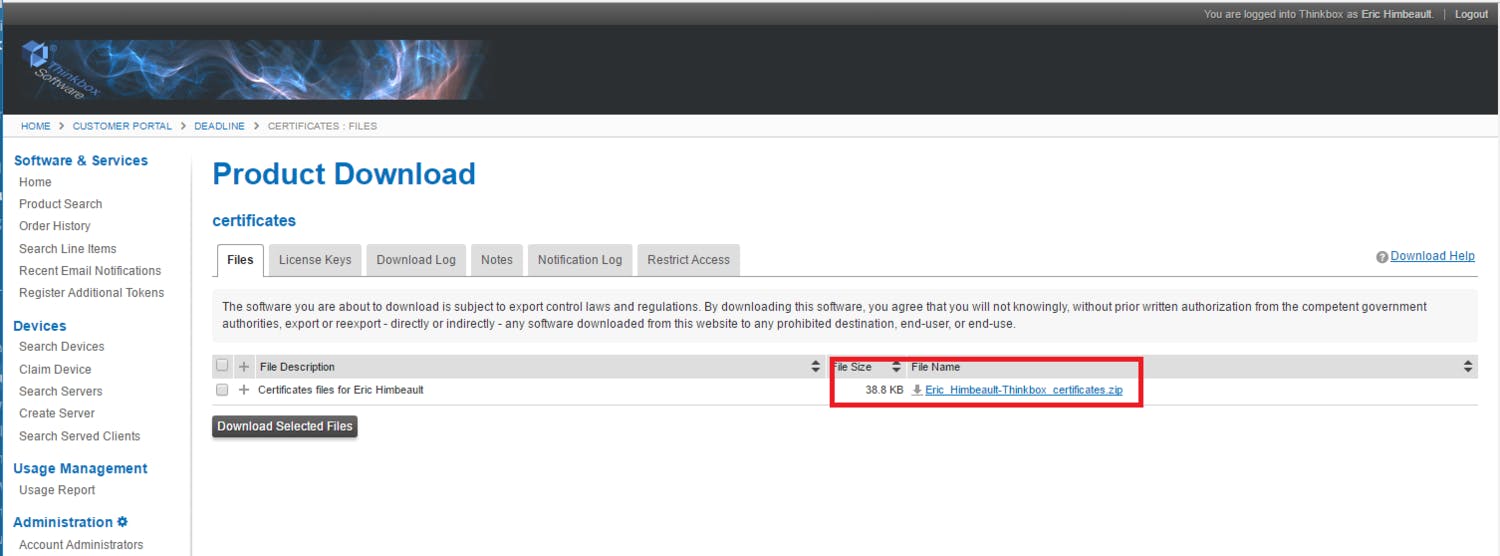This screenshot has height=556, width=1500.
Task: Open Create Server in the sidebar
Action: [57, 414]
